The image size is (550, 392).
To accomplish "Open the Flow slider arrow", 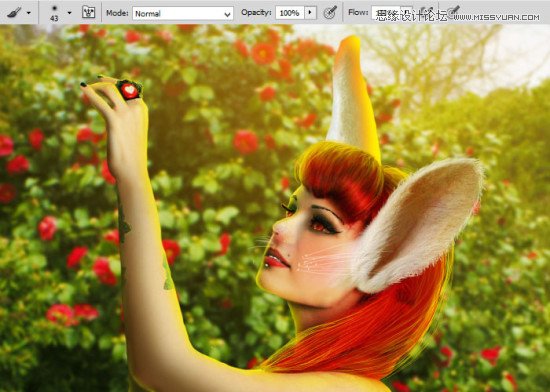I will point(406,13).
